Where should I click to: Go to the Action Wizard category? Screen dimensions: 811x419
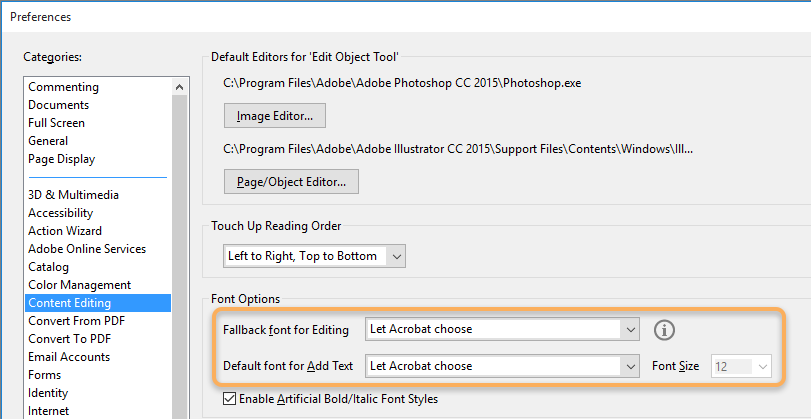[x=65, y=231]
